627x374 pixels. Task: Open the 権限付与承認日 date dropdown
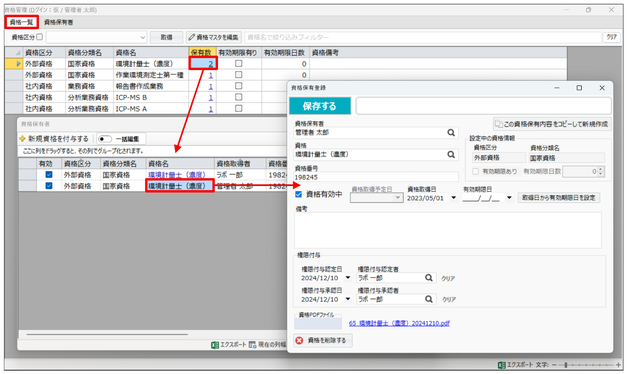click(347, 299)
